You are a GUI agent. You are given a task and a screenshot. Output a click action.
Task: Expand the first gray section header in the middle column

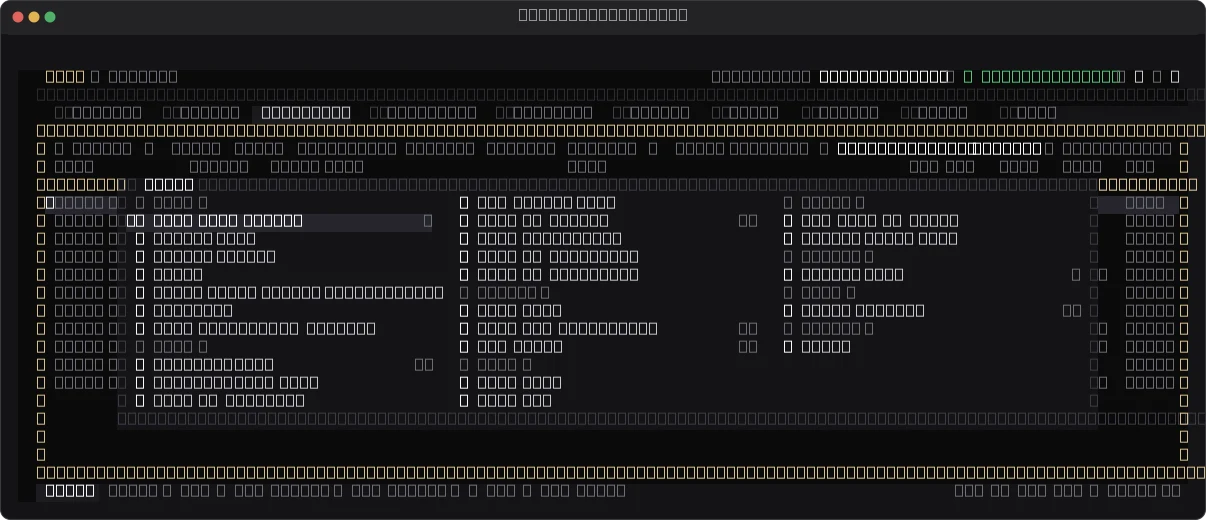(x=504, y=292)
